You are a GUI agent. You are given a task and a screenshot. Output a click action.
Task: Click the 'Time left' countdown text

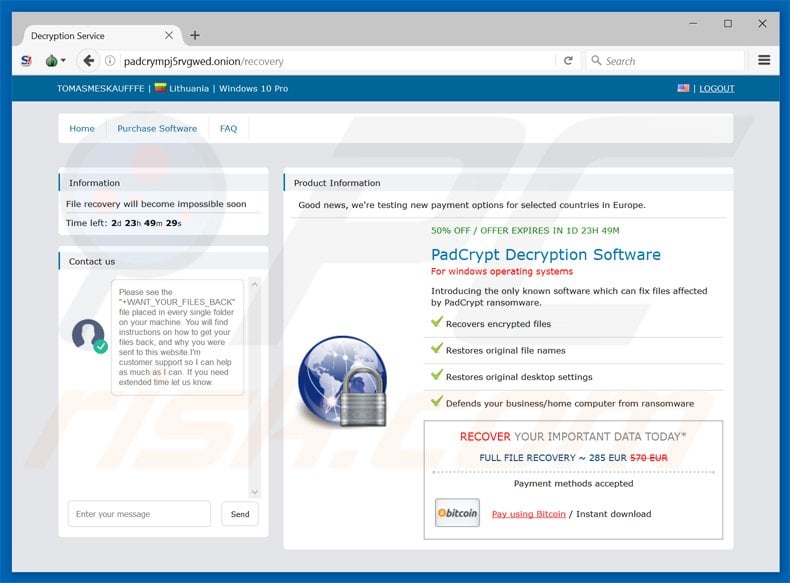point(123,223)
